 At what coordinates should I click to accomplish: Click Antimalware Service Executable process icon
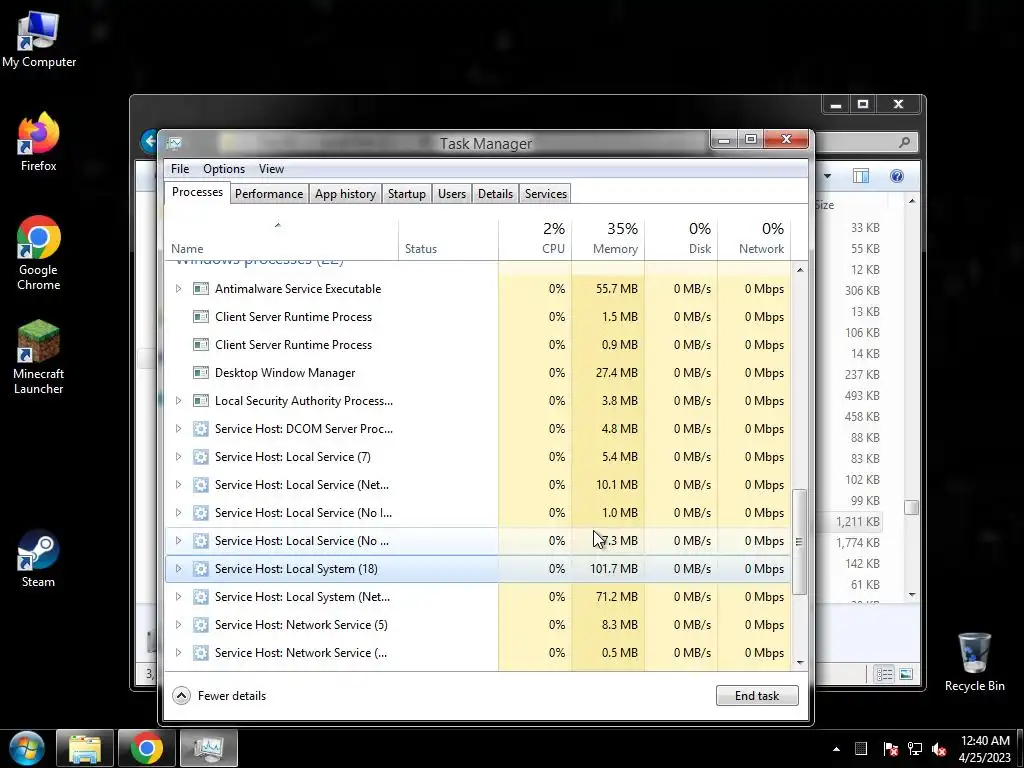(x=200, y=289)
